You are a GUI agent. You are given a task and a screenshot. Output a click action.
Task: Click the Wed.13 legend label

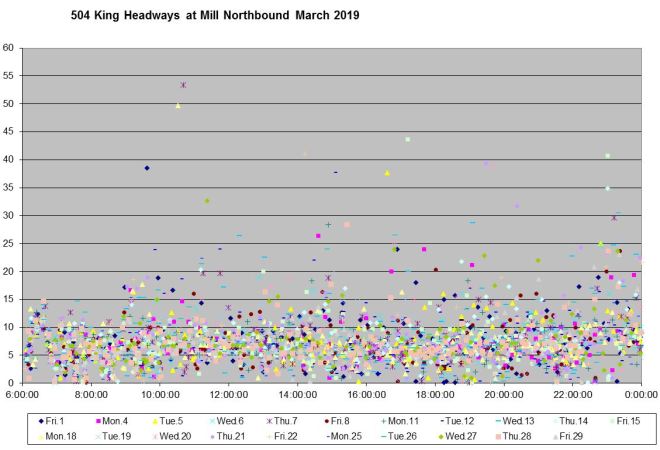click(518, 422)
